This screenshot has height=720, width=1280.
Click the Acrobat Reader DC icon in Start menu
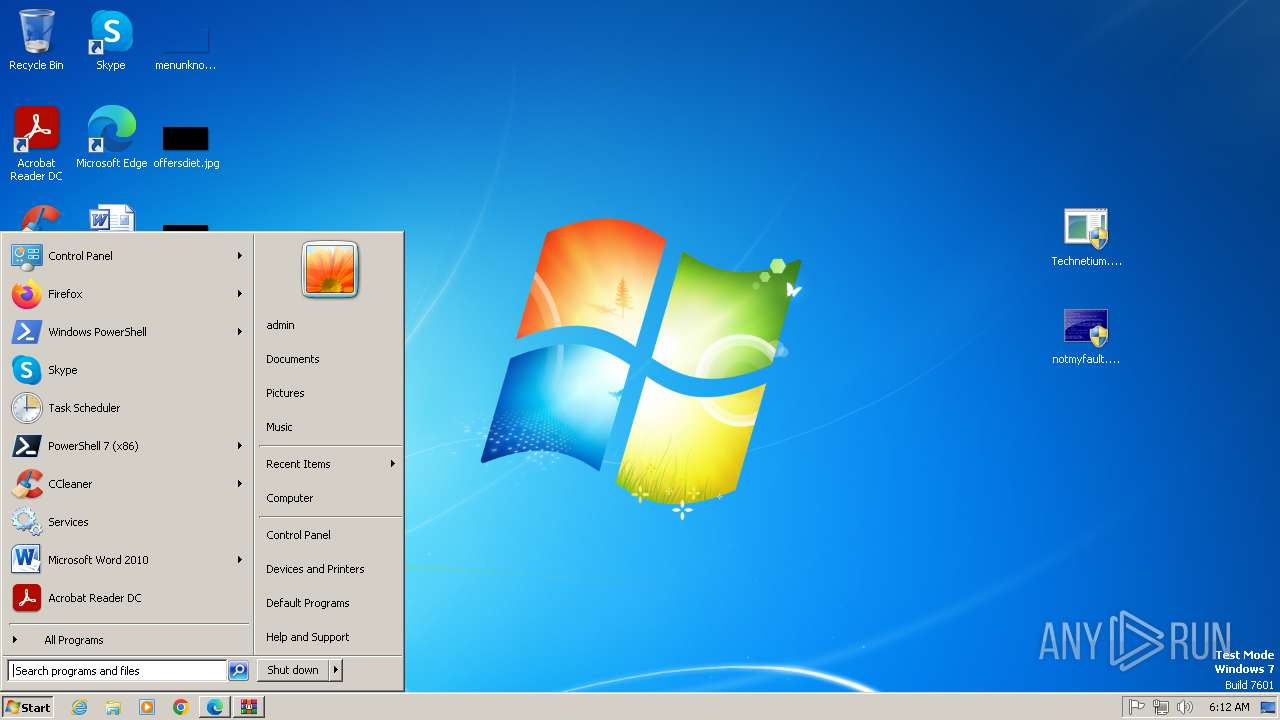(26, 598)
